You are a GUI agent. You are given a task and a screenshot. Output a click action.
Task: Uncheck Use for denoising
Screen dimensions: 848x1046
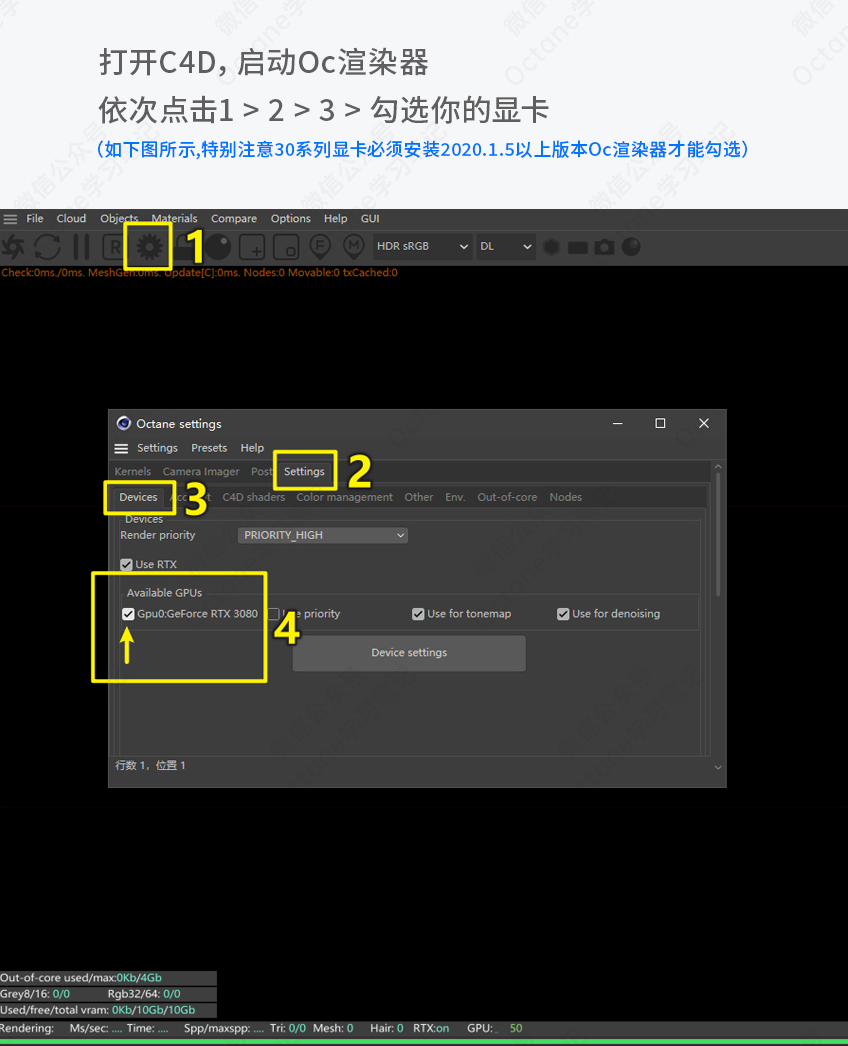pyautogui.click(x=563, y=614)
